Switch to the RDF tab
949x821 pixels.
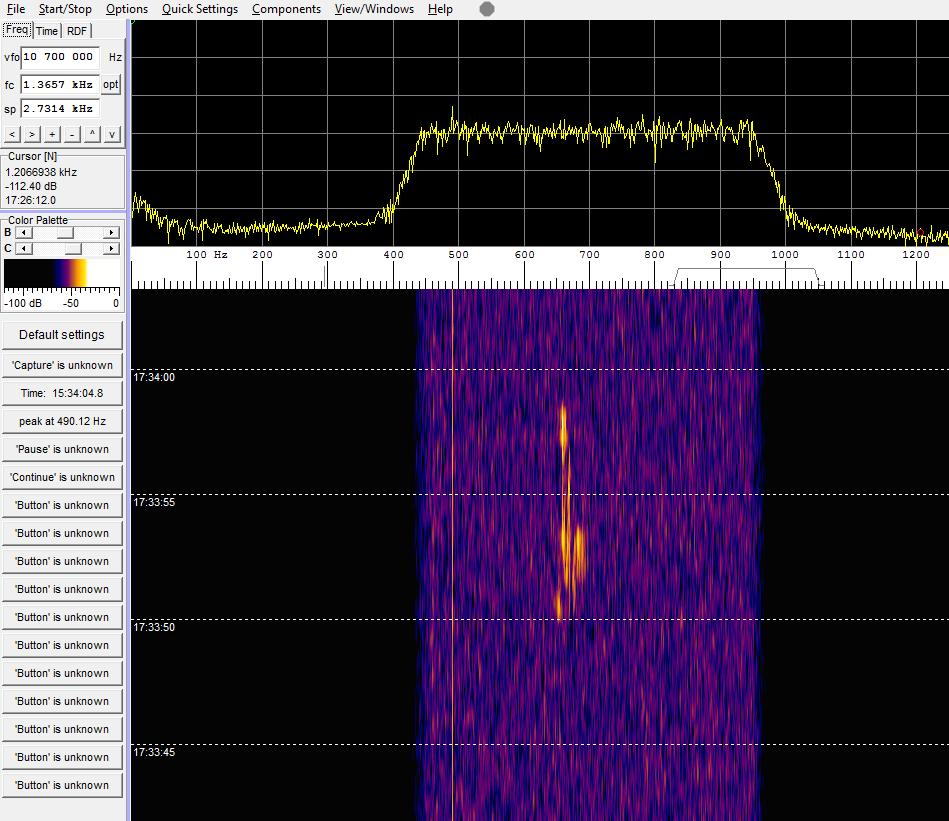(x=77, y=31)
